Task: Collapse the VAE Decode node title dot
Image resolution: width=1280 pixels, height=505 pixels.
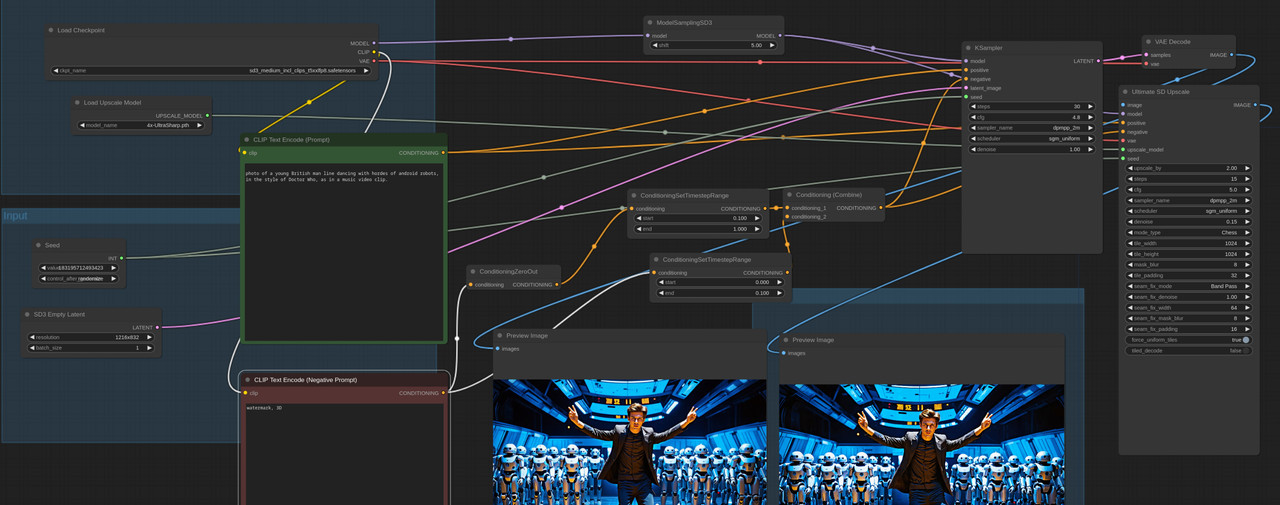Action: [x=1147, y=42]
